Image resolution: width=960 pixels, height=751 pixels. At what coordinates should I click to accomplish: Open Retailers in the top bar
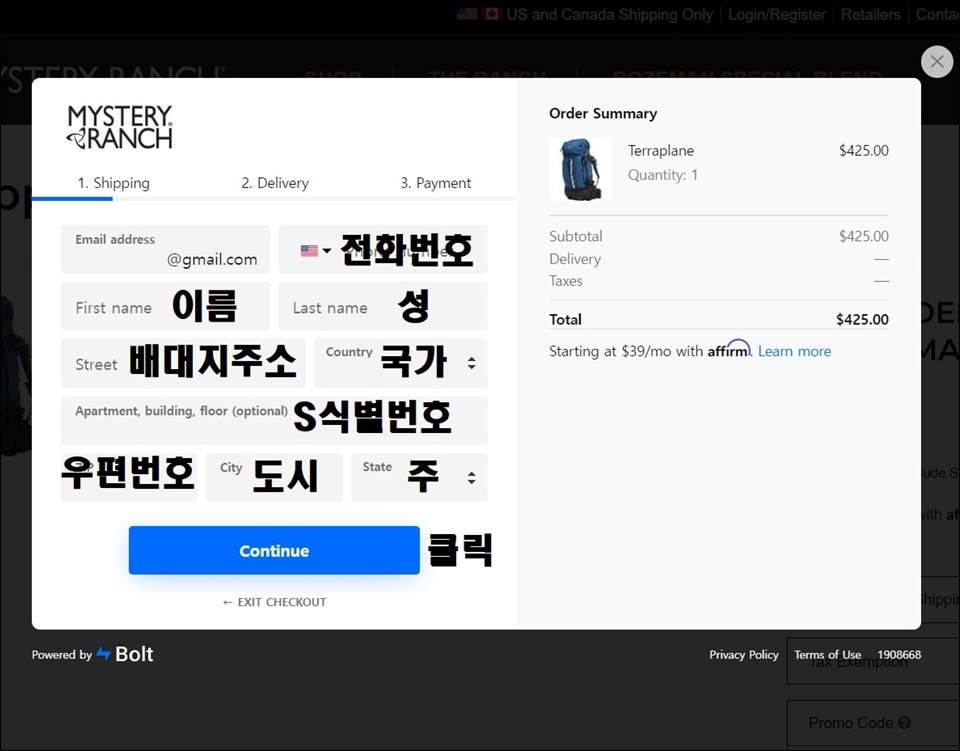point(871,15)
